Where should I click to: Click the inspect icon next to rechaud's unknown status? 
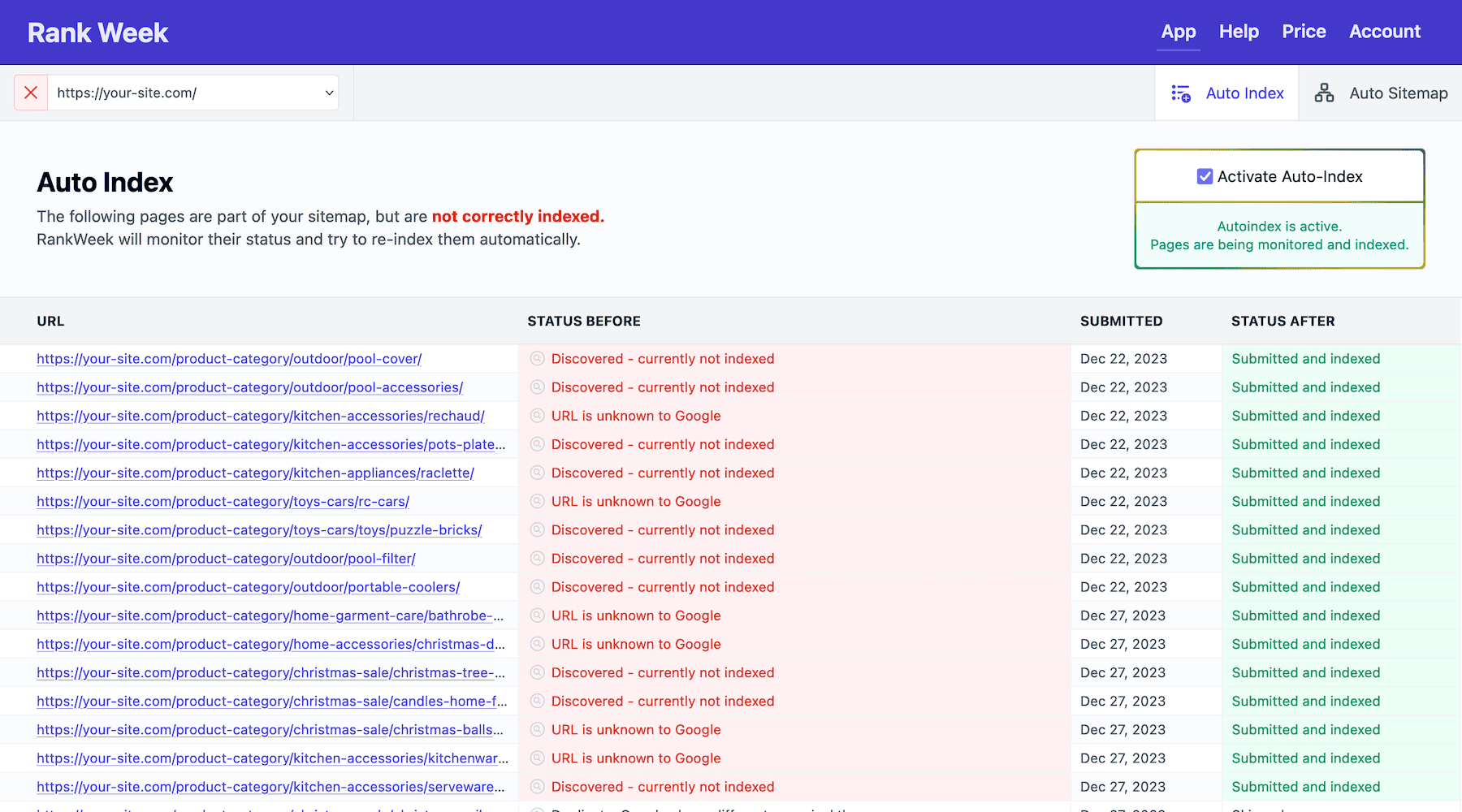[x=537, y=415]
